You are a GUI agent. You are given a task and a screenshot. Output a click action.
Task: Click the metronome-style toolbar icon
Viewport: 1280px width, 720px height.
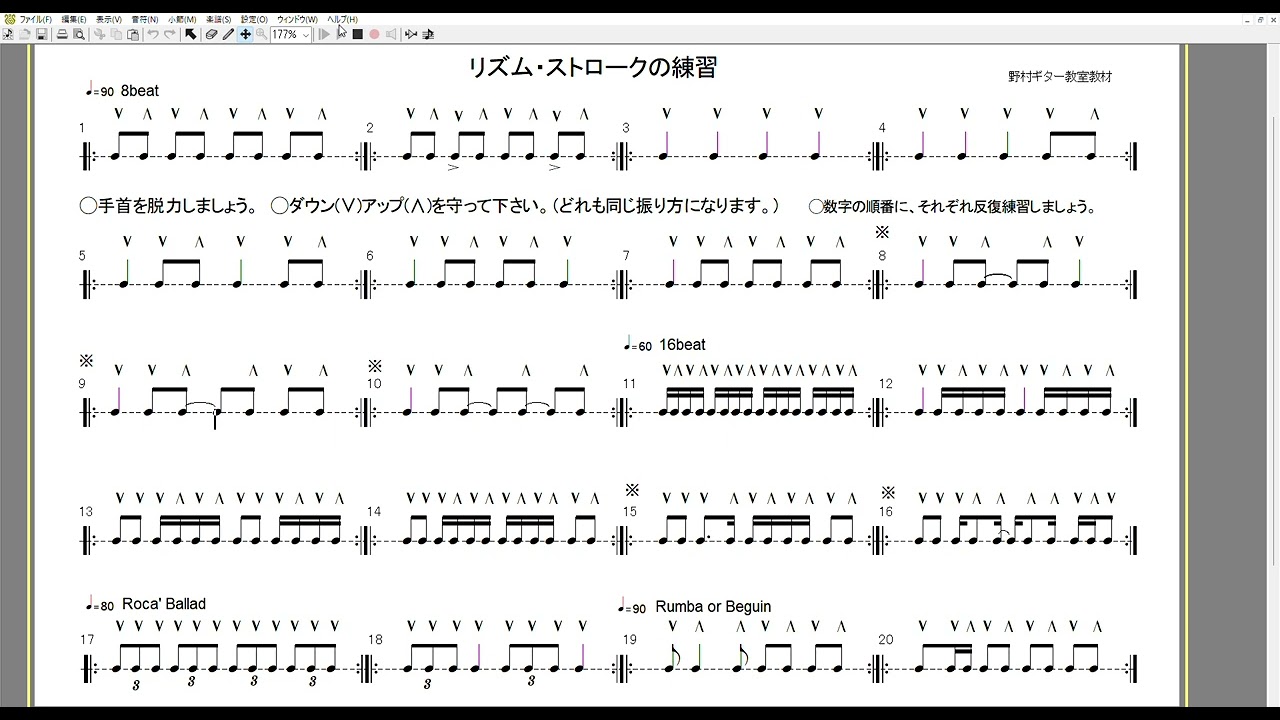tap(411, 34)
